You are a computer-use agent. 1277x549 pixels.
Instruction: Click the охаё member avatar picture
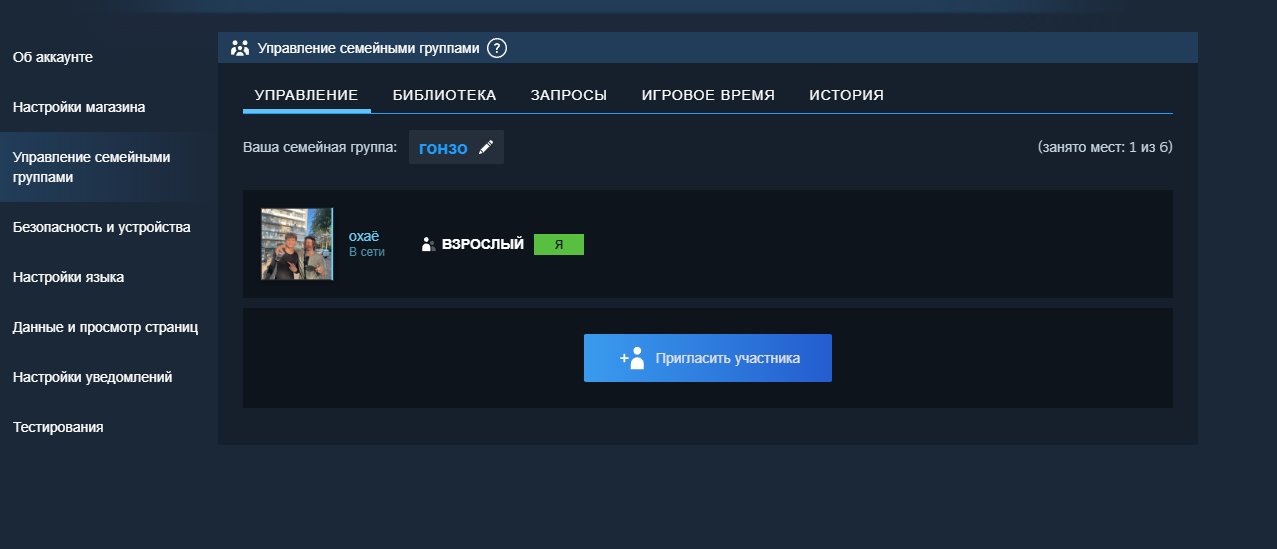tap(297, 244)
